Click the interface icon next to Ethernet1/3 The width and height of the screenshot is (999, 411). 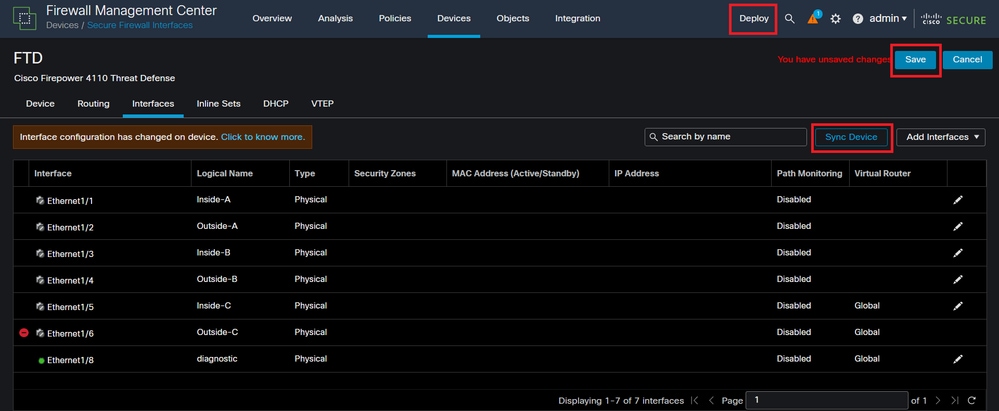click(40, 254)
